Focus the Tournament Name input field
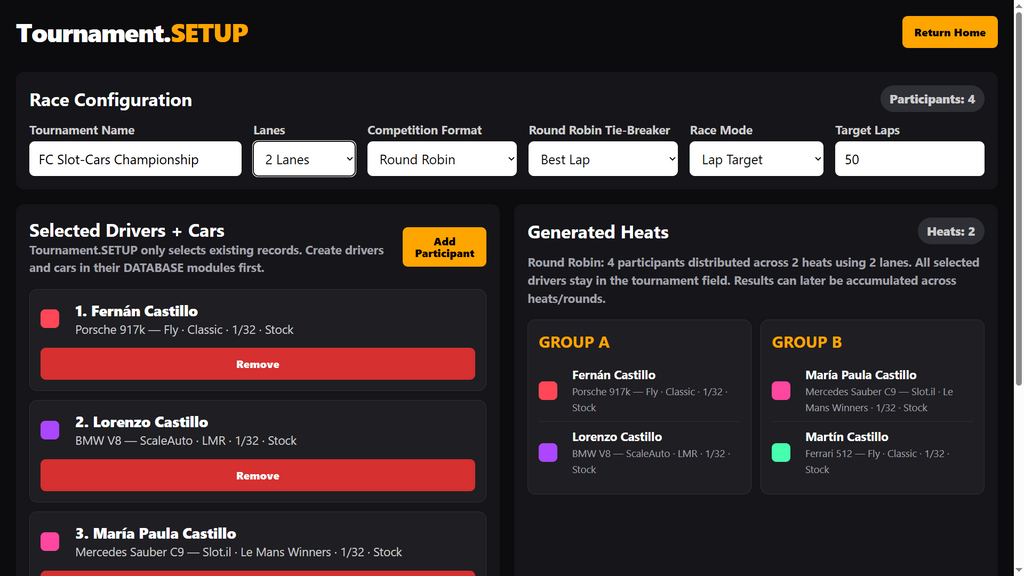This screenshot has width=1024, height=576. click(135, 159)
